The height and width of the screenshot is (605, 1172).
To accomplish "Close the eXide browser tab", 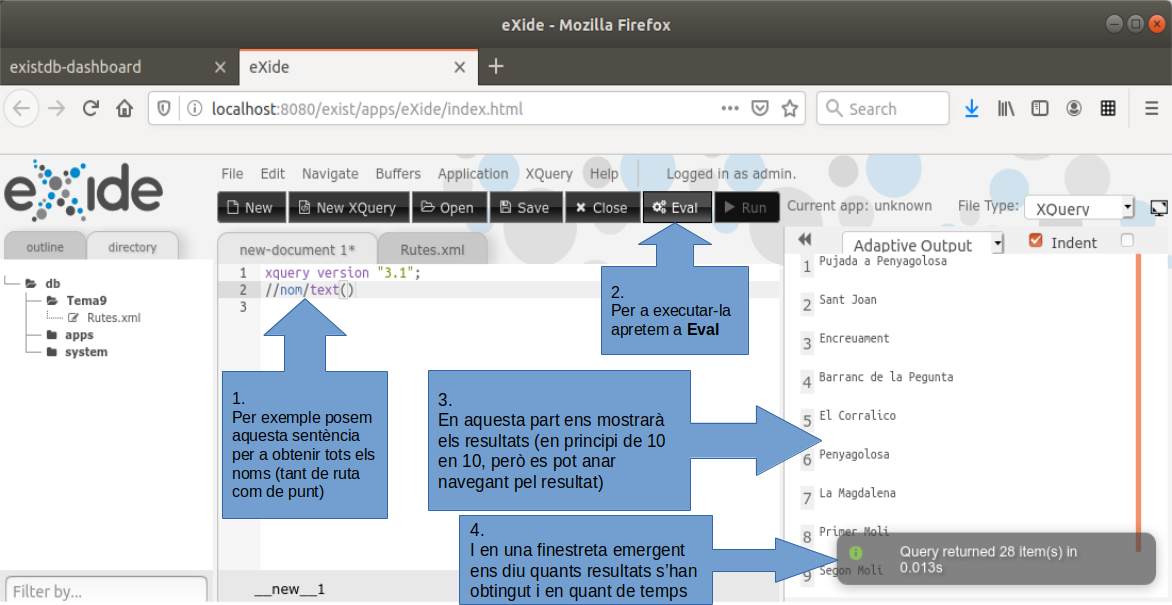I will pos(460,67).
